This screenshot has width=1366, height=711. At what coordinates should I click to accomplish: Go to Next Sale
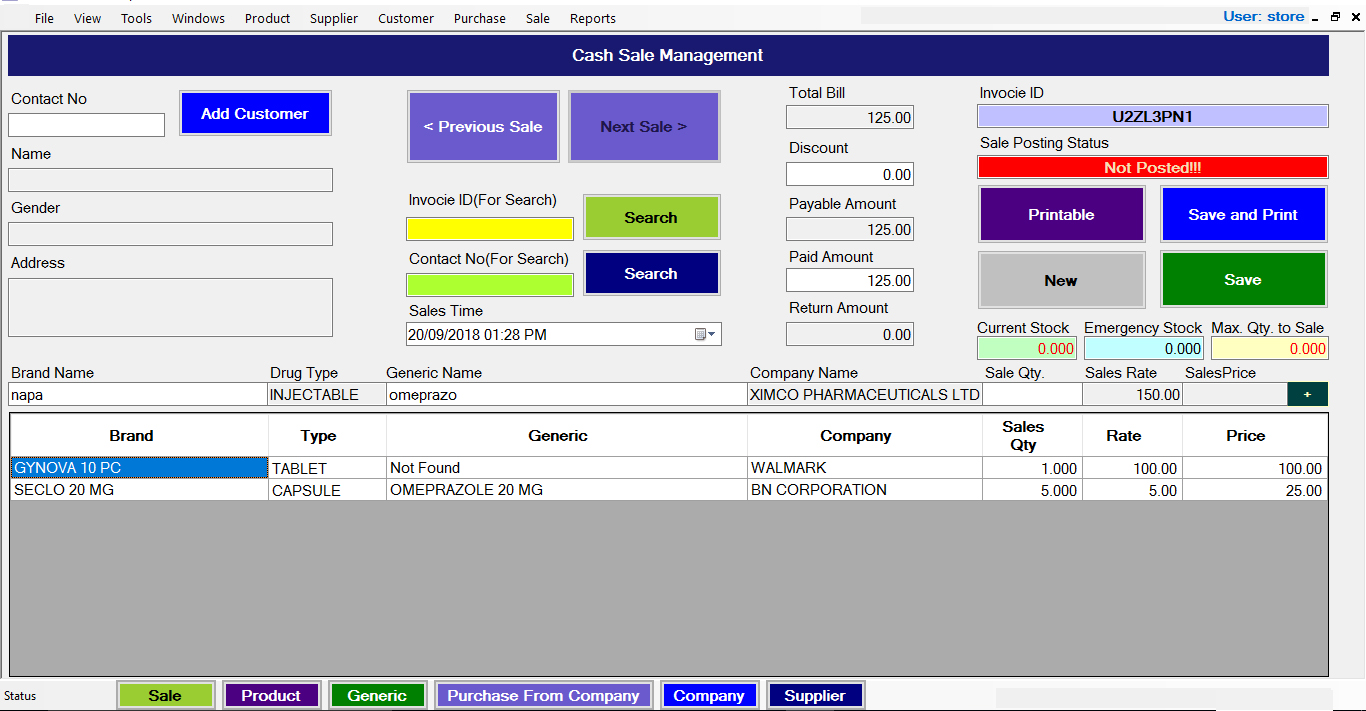(644, 127)
